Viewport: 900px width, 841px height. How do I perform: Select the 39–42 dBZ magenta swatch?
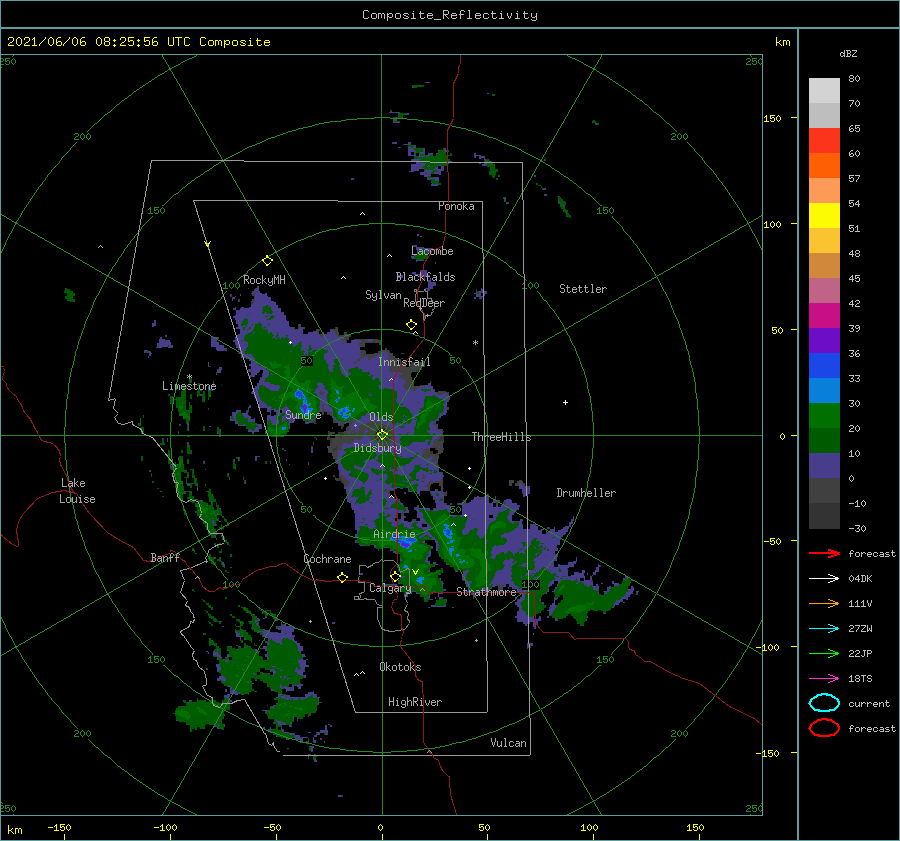(824, 316)
